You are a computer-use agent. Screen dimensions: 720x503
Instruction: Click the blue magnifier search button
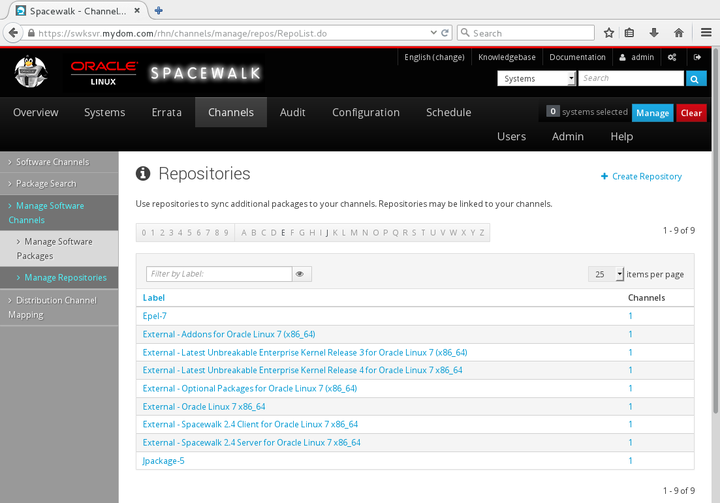tap(695, 79)
